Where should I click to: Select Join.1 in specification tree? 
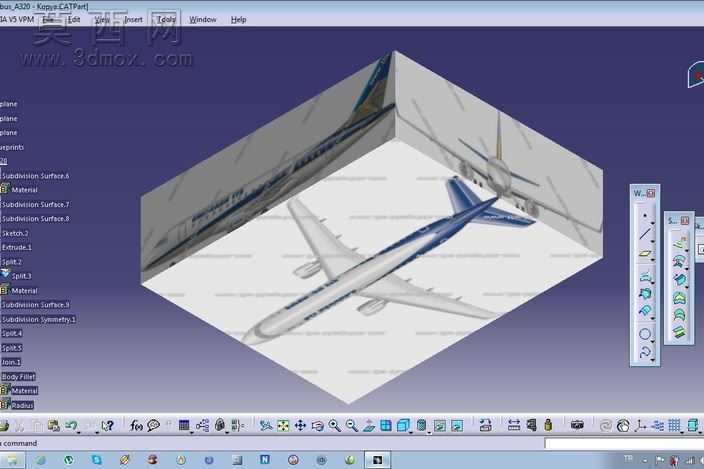coord(11,362)
